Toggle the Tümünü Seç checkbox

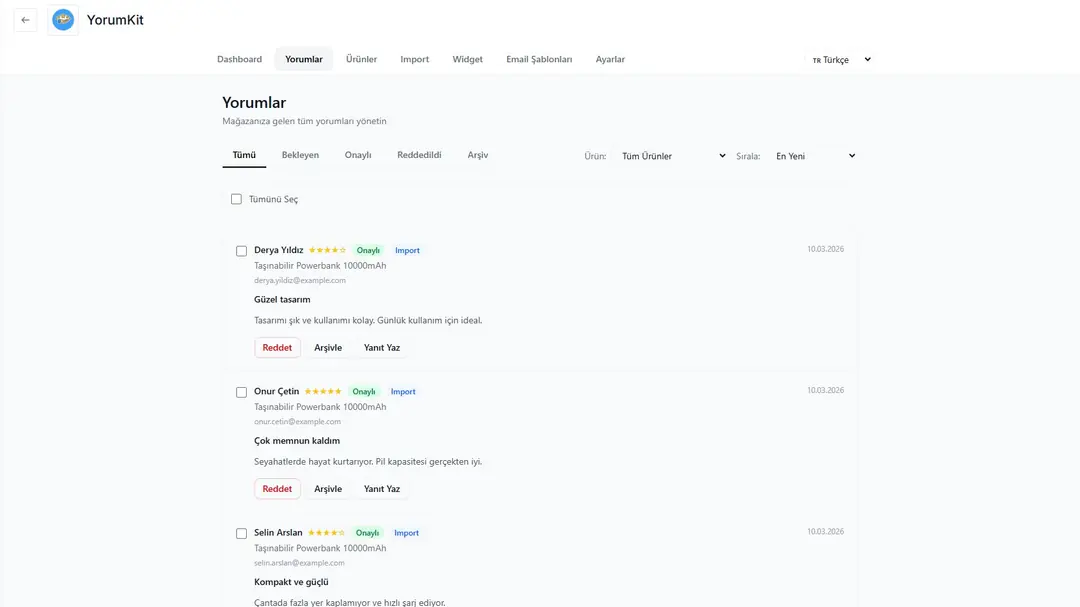(237, 199)
